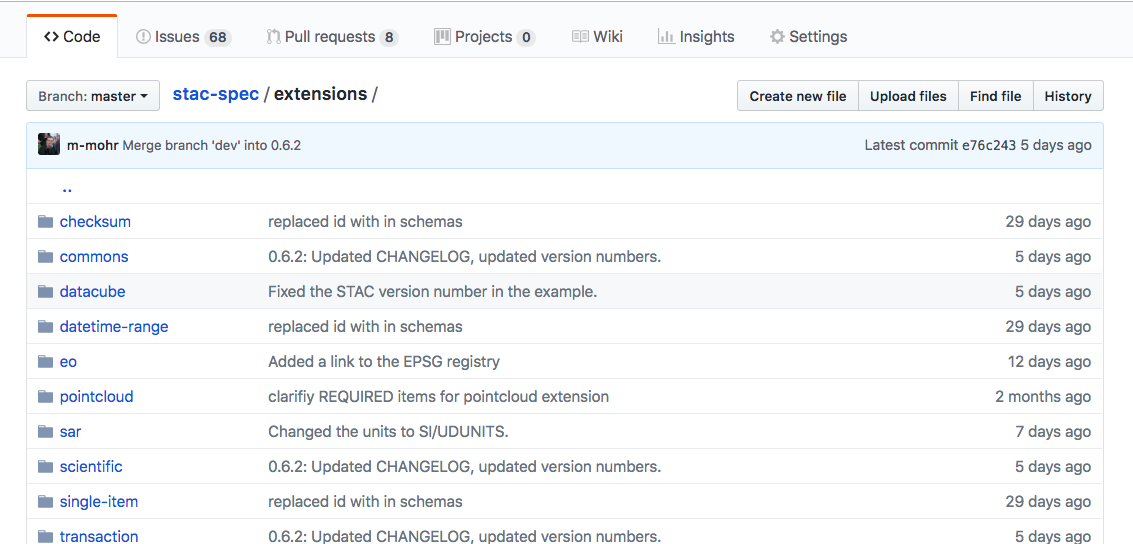The width and height of the screenshot is (1133, 544).
Task: Open the checksum folder icon
Action: pos(46,222)
